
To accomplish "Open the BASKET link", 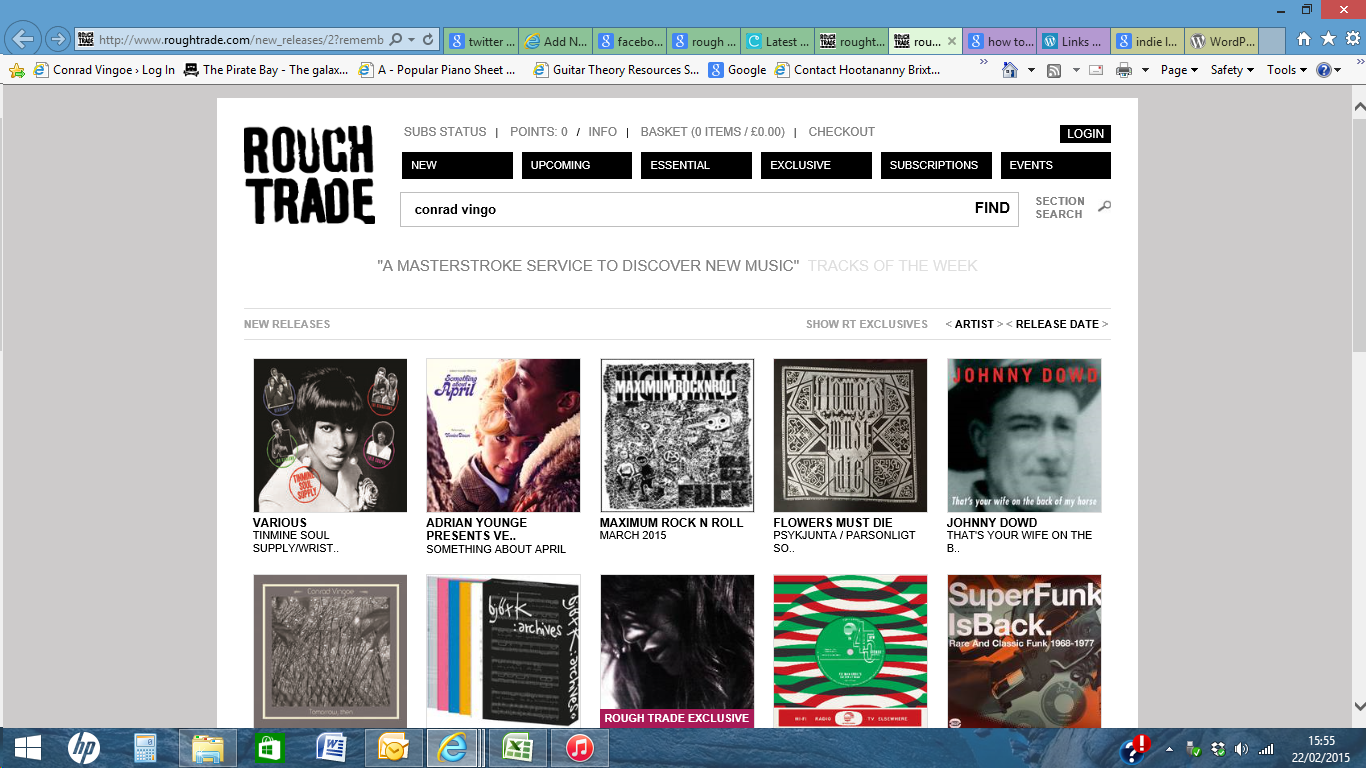I will [712, 132].
